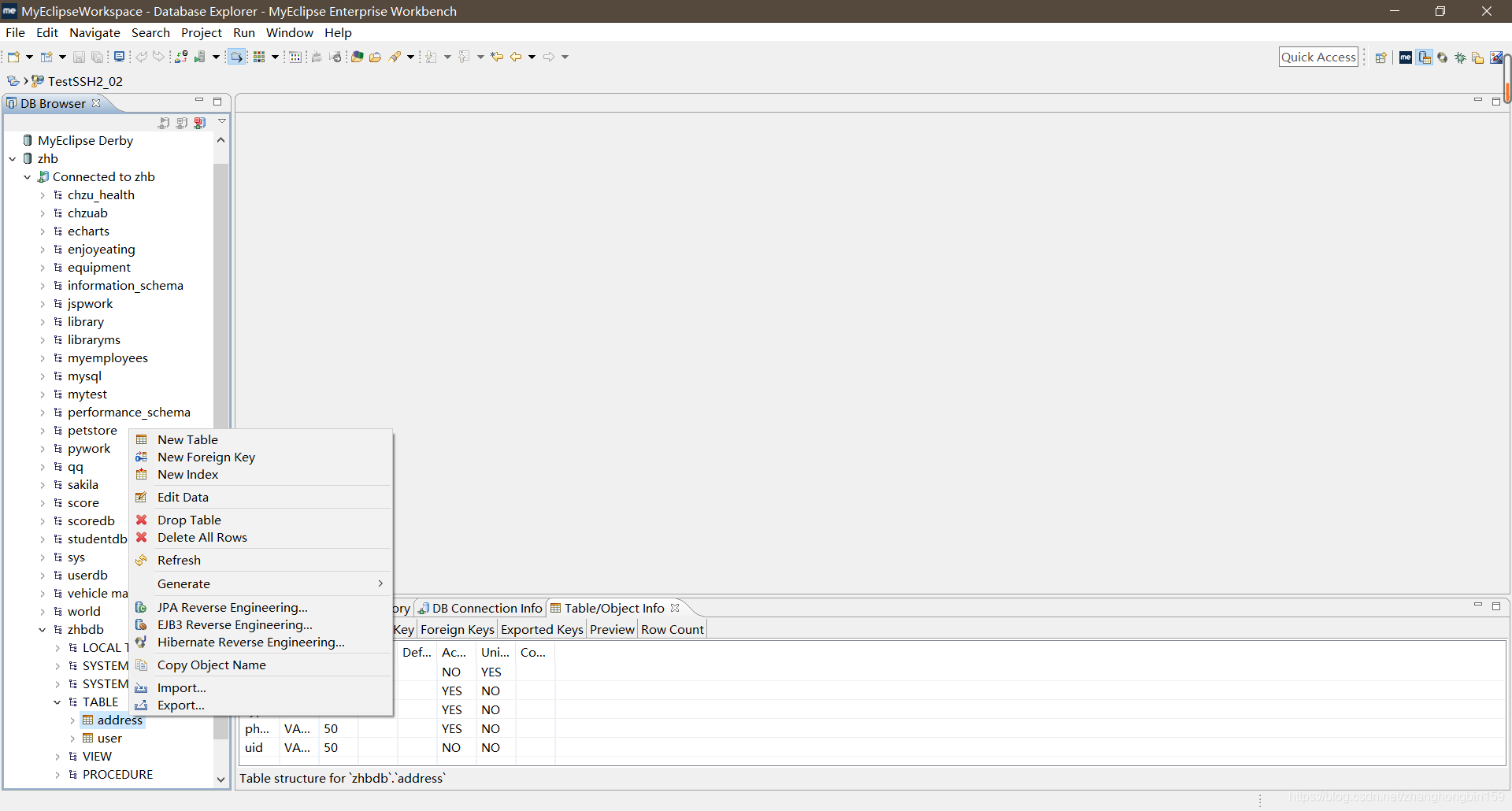
Task: Select Export... from context menu
Action: coord(261,705)
